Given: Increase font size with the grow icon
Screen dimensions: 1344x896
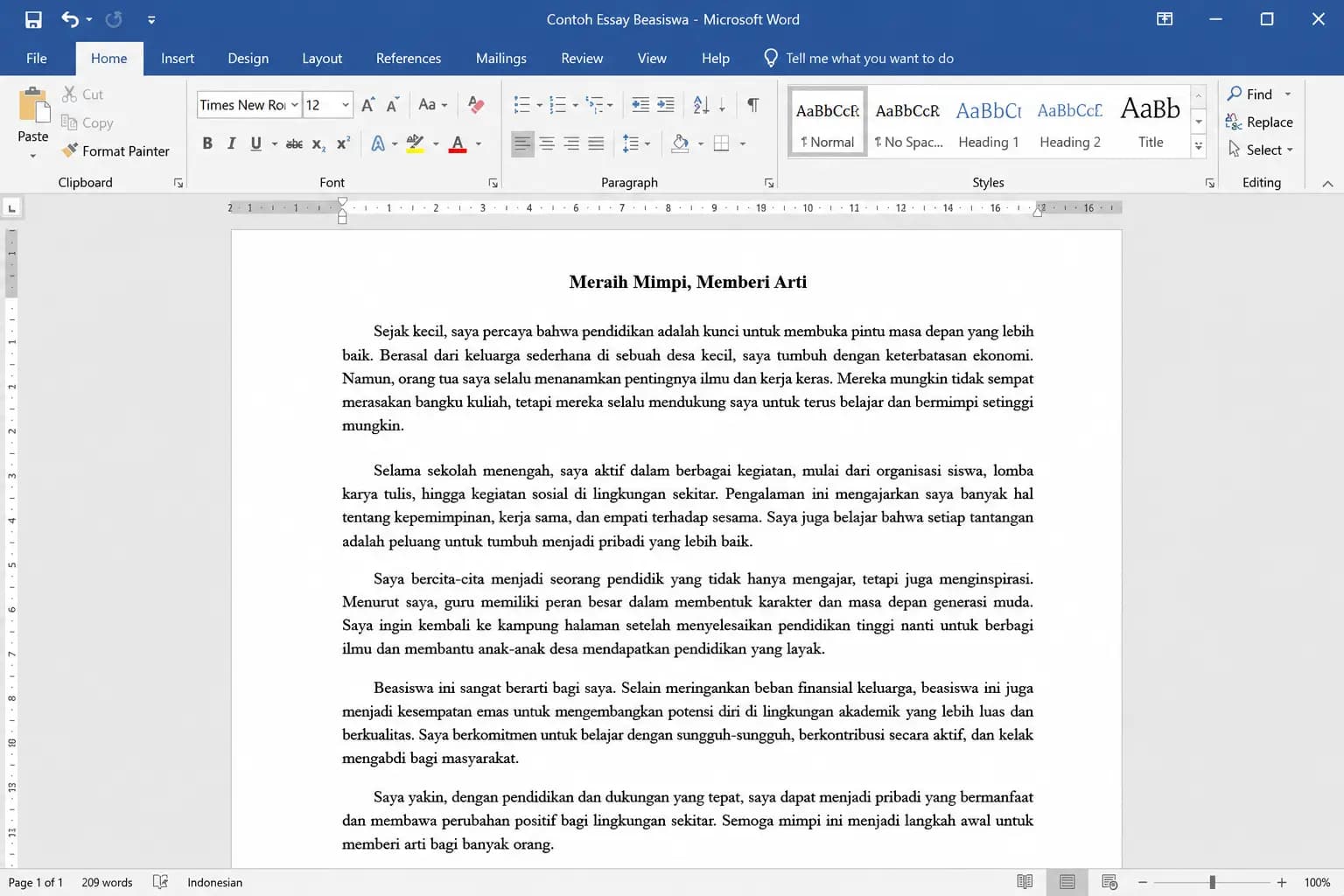Looking at the screenshot, I should [368, 105].
